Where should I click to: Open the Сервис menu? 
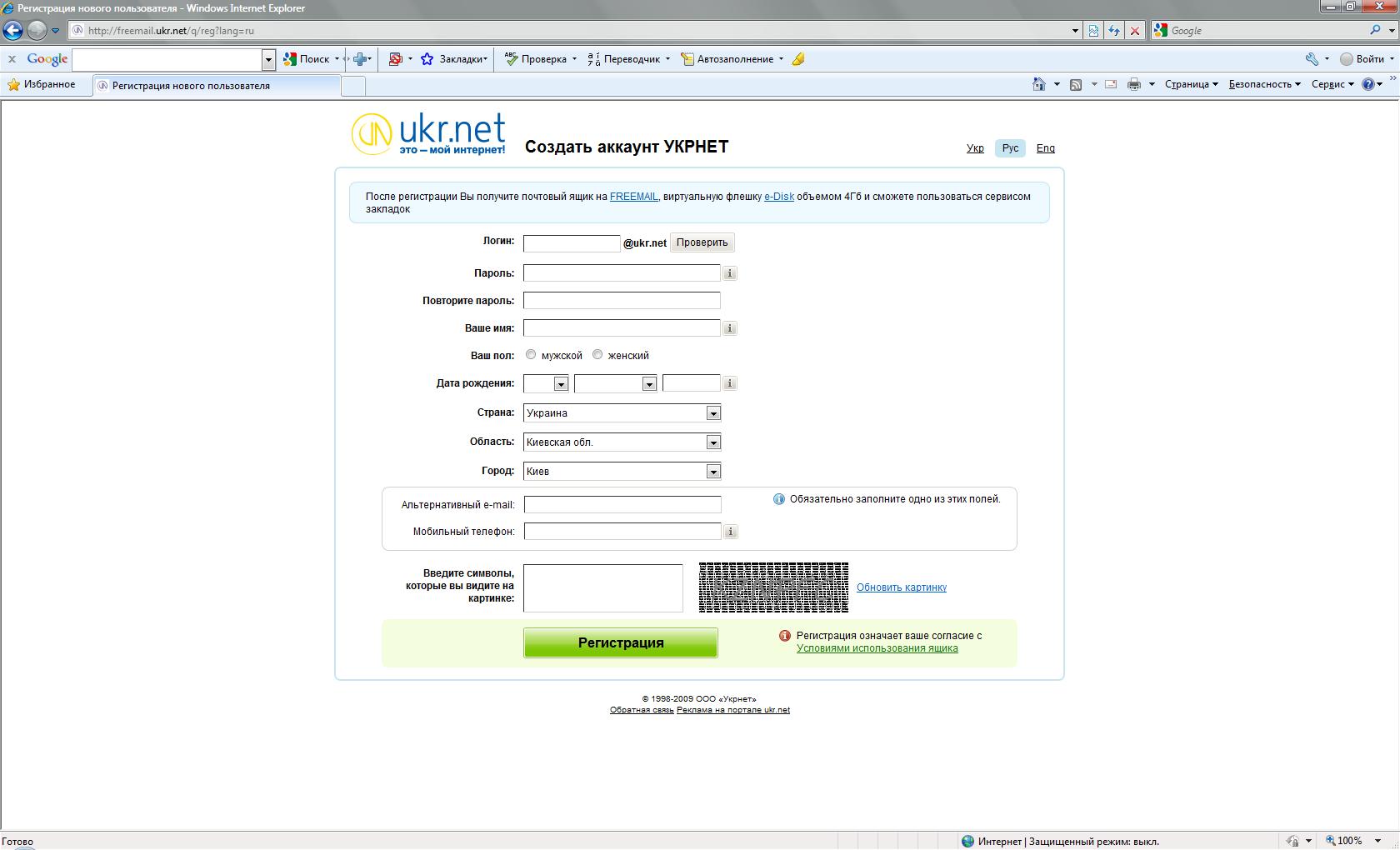(x=1332, y=84)
